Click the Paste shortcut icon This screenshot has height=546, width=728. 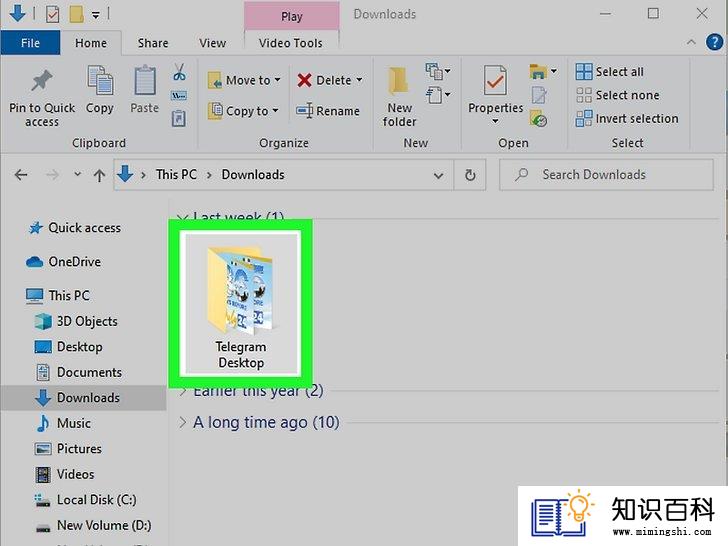(x=179, y=118)
